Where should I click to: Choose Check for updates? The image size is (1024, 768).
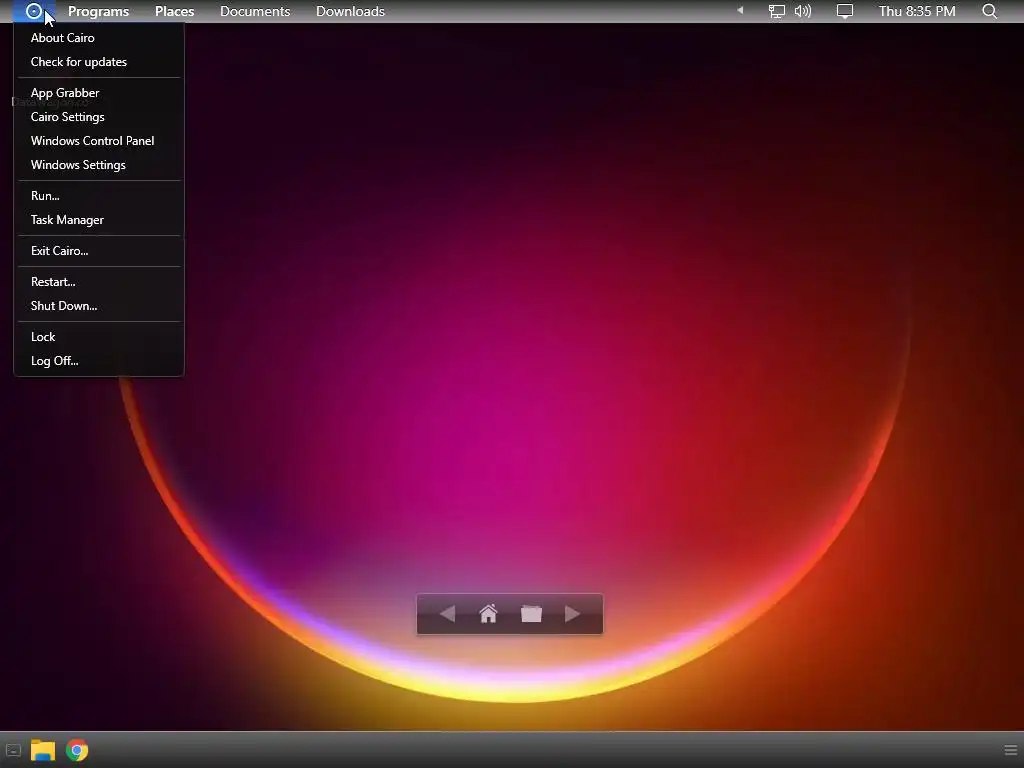click(99, 62)
